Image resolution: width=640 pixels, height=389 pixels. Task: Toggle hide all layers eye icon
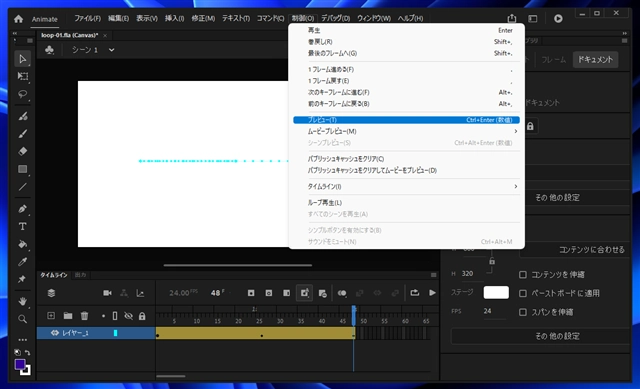click(128, 316)
